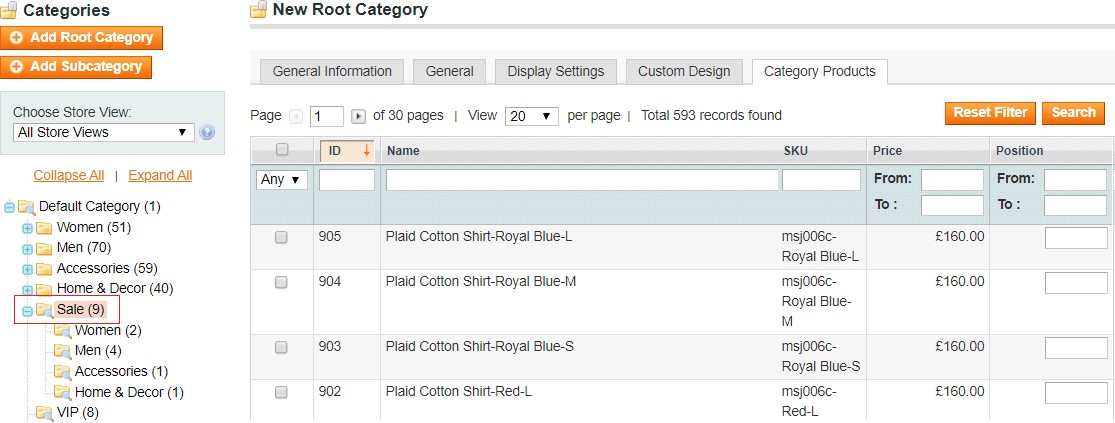Click the Home & Decor folder icon
Screen dimensions: 1115x423
44,289
